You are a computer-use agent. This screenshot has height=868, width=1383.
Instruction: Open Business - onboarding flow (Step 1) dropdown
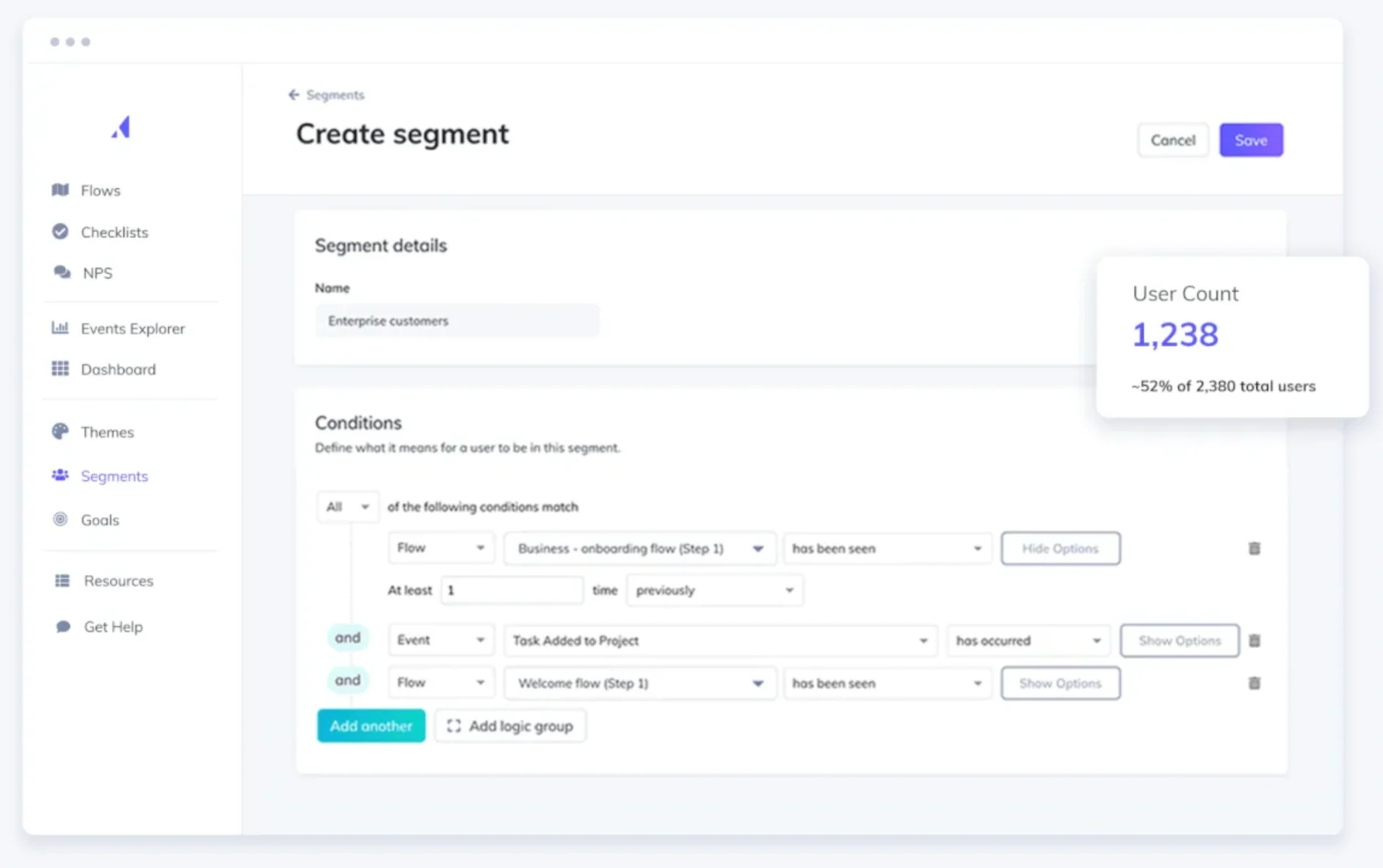(639, 548)
